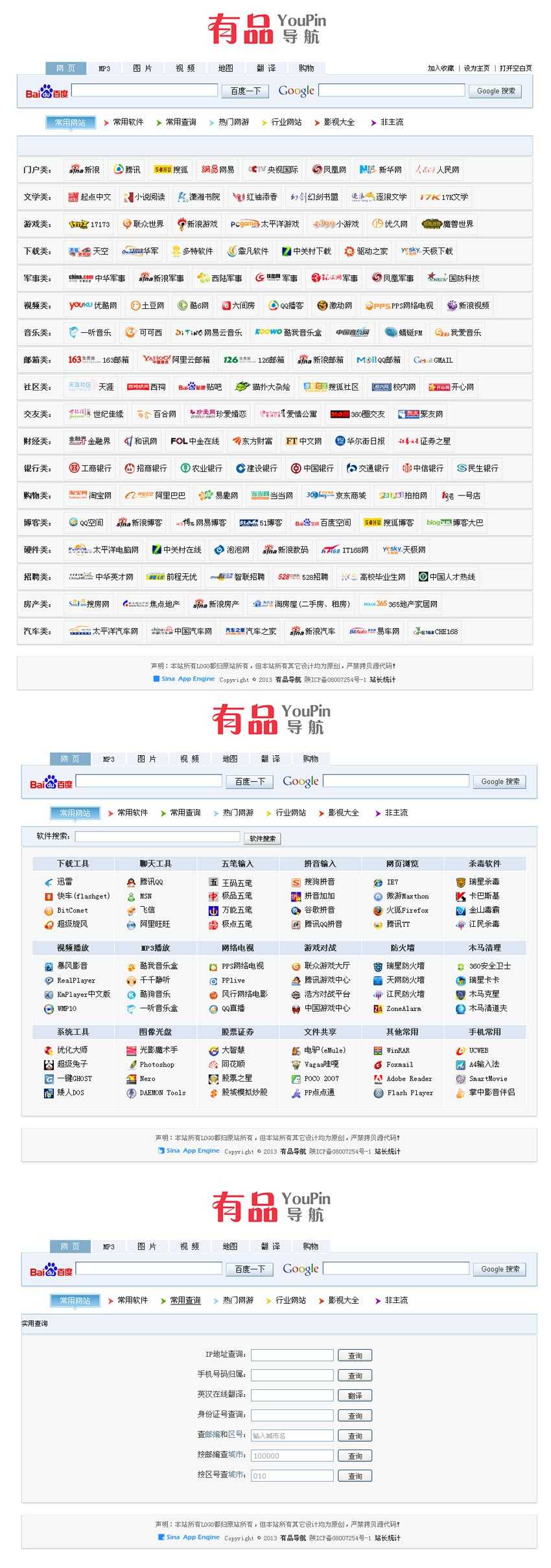Click the 卡巴斯基 antivirus icon
Screen dimensions: 551x1568
[x=460, y=896]
